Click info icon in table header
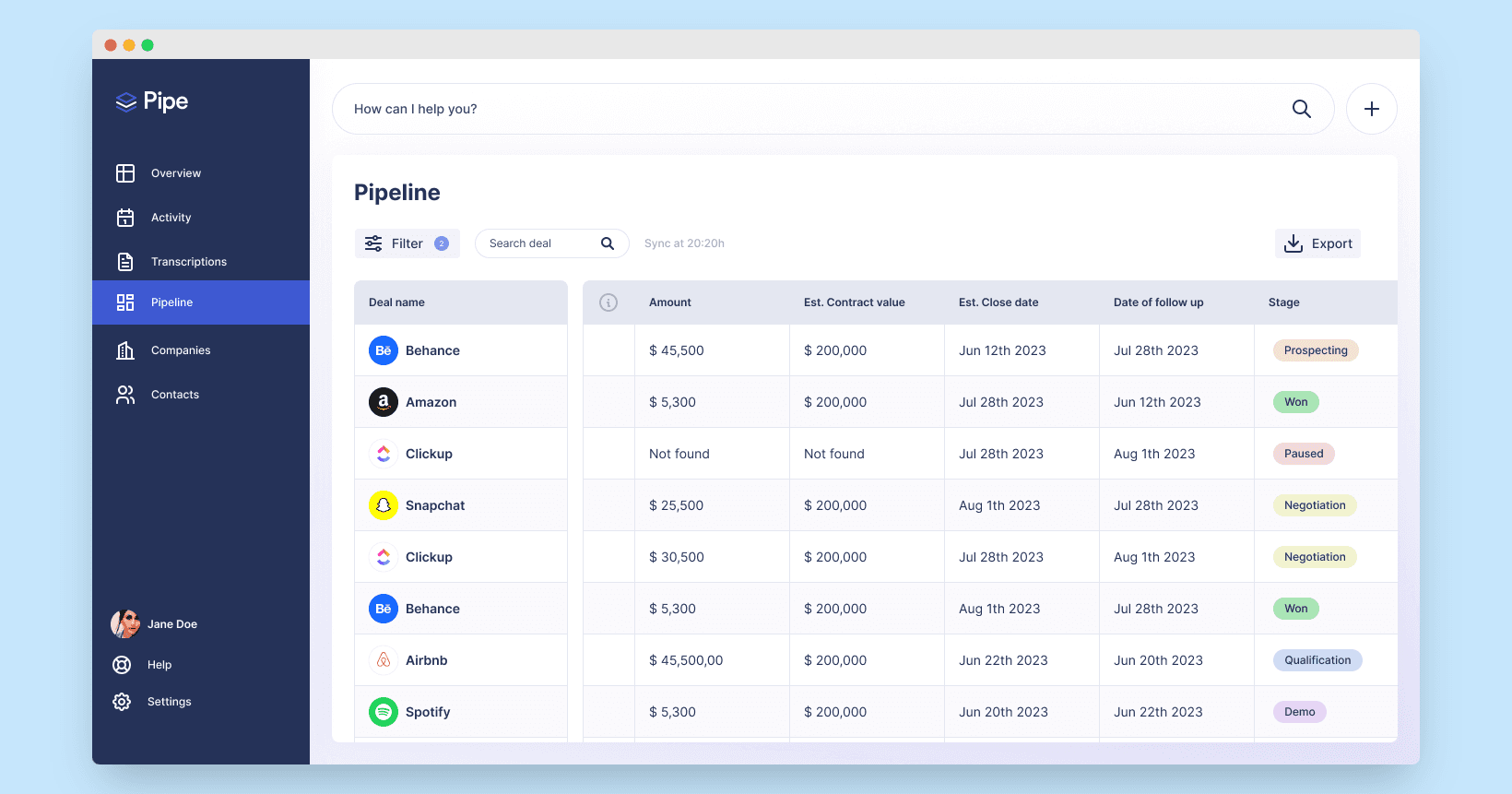The height and width of the screenshot is (794, 1512). coord(608,302)
